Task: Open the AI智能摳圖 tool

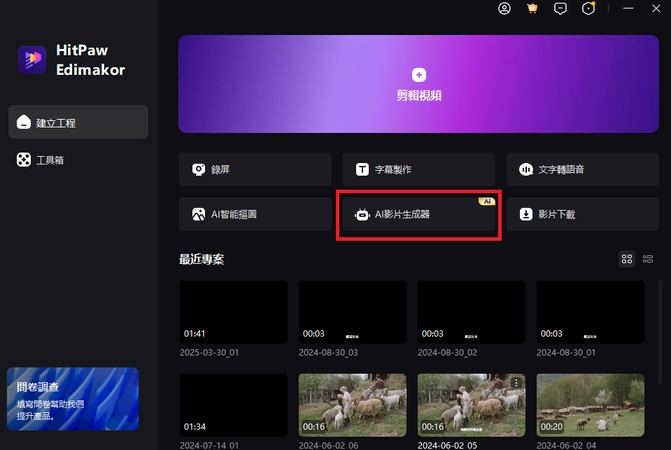Action: pos(255,214)
